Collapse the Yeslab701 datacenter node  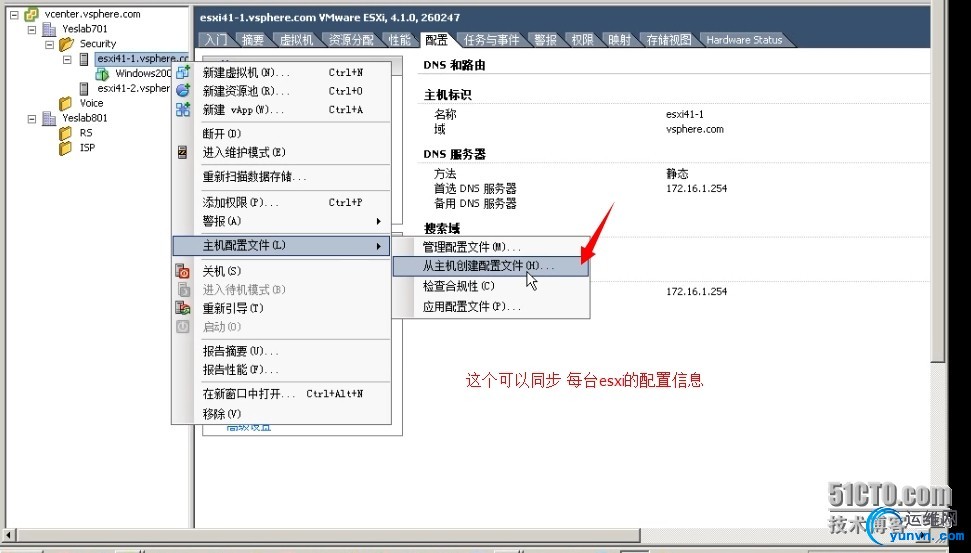click(32, 29)
